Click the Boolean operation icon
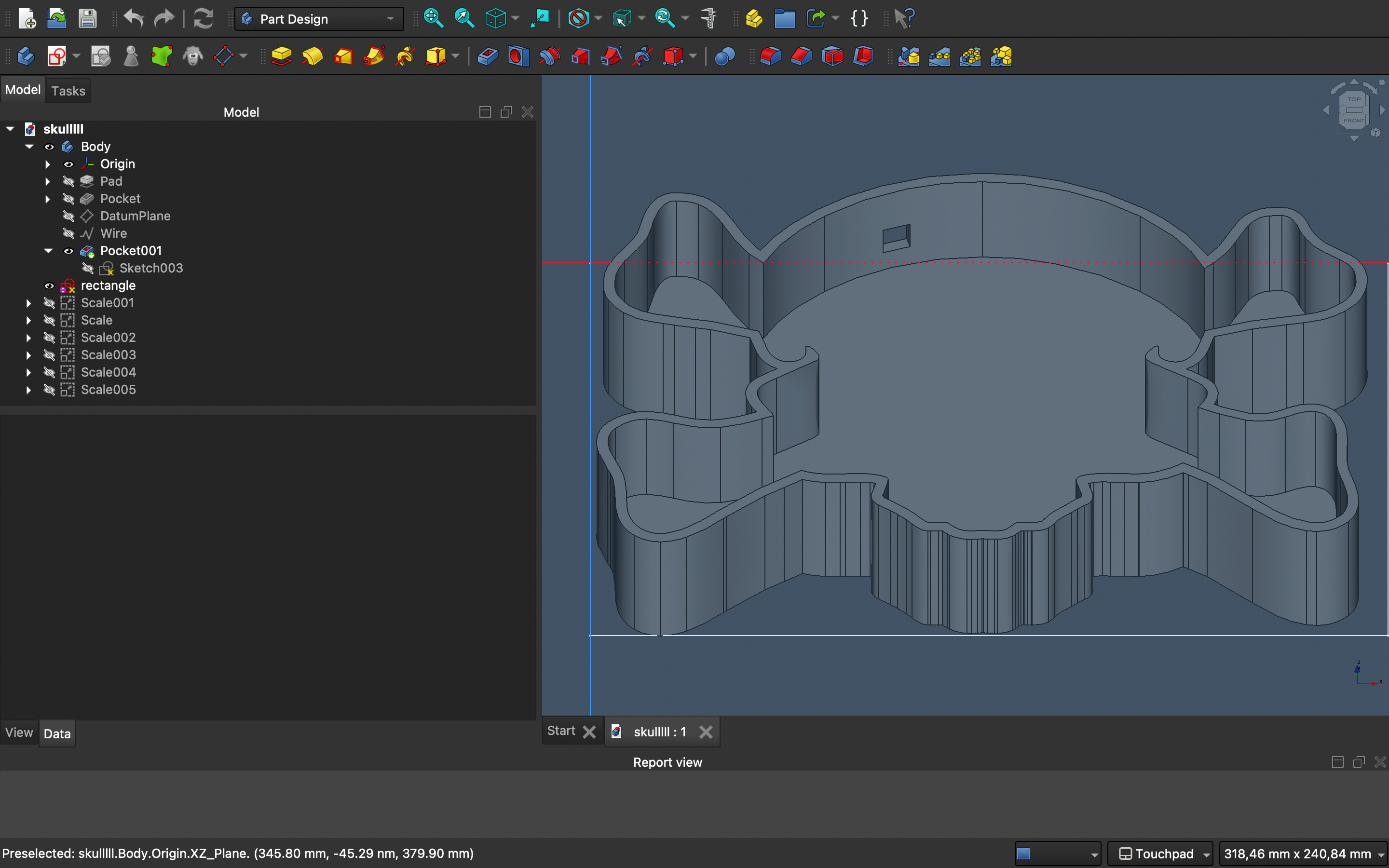This screenshot has height=868, width=1389. (724, 56)
